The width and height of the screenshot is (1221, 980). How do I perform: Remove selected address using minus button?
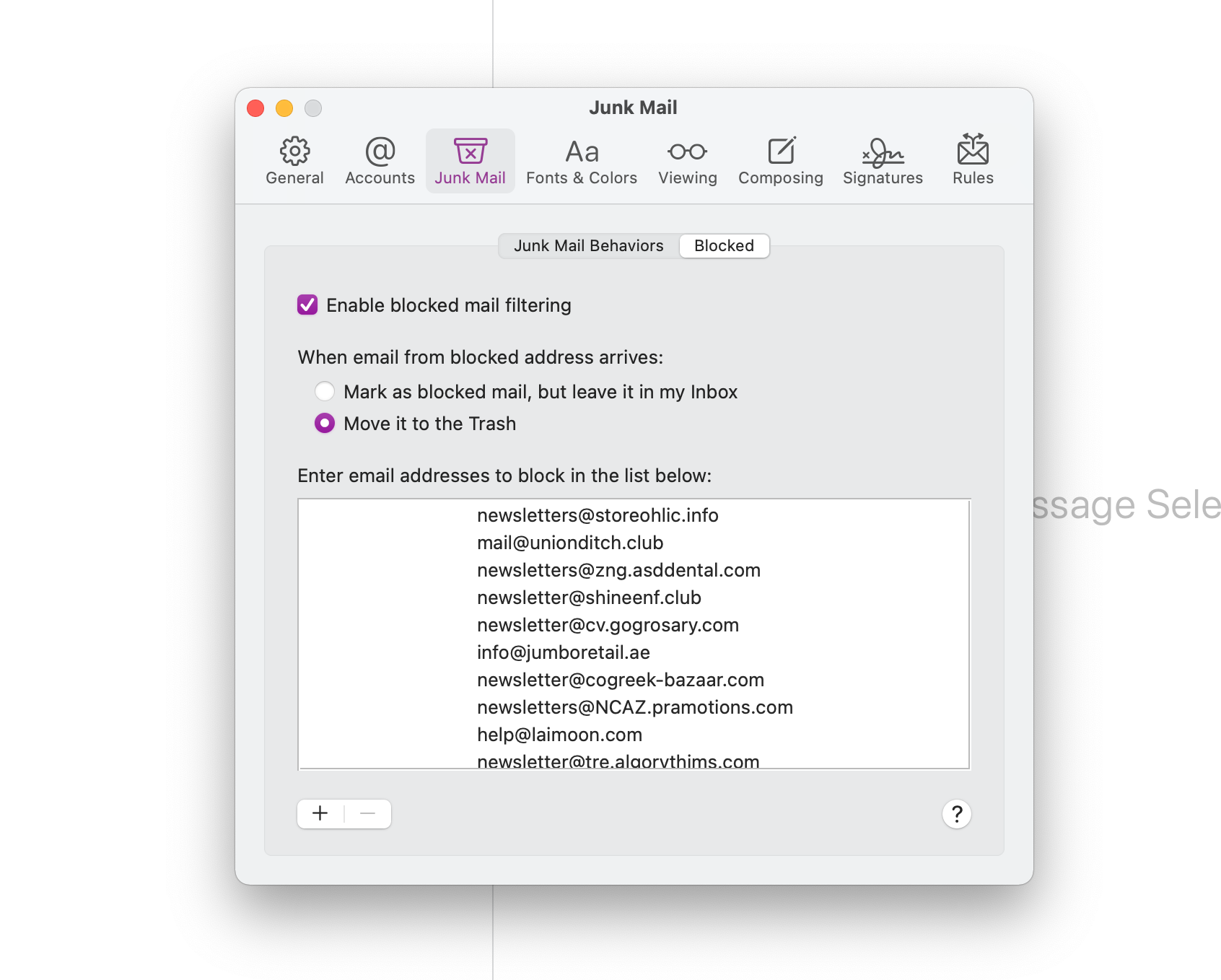(x=368, y=813)
